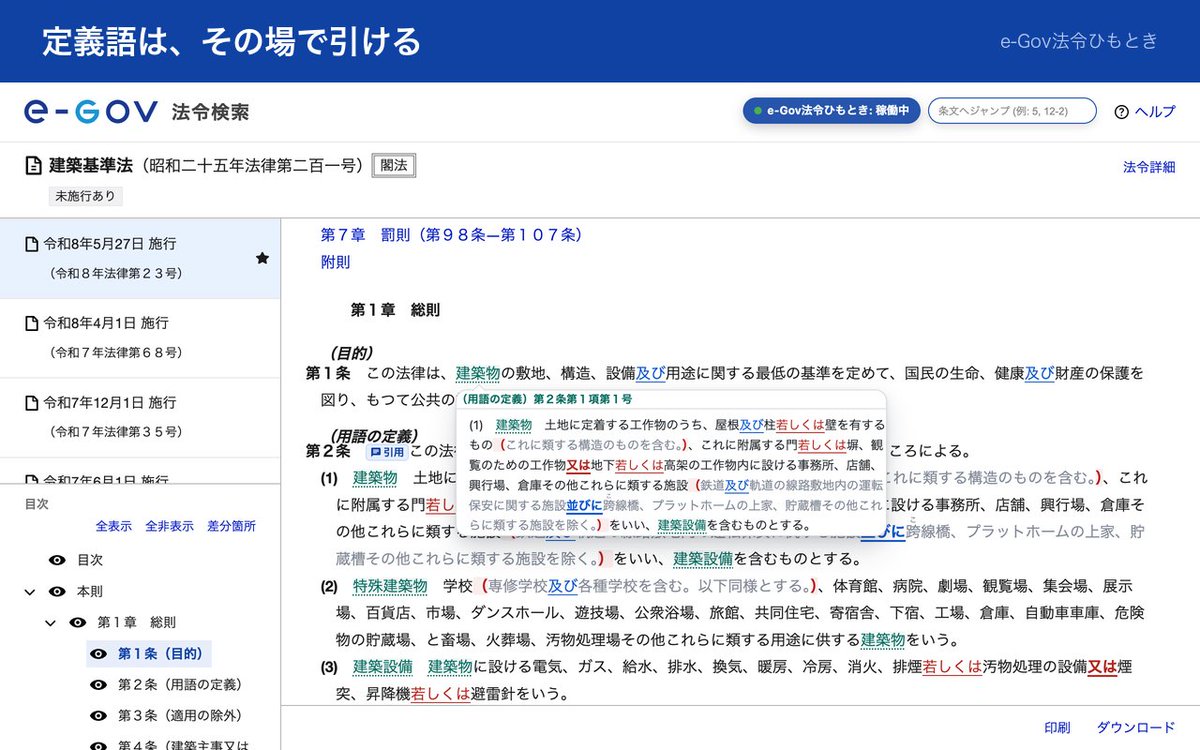Viewport: 1200px width, 750px height.
Task: Open the help question-mark icon
Action: click(x=1121, y=112)
